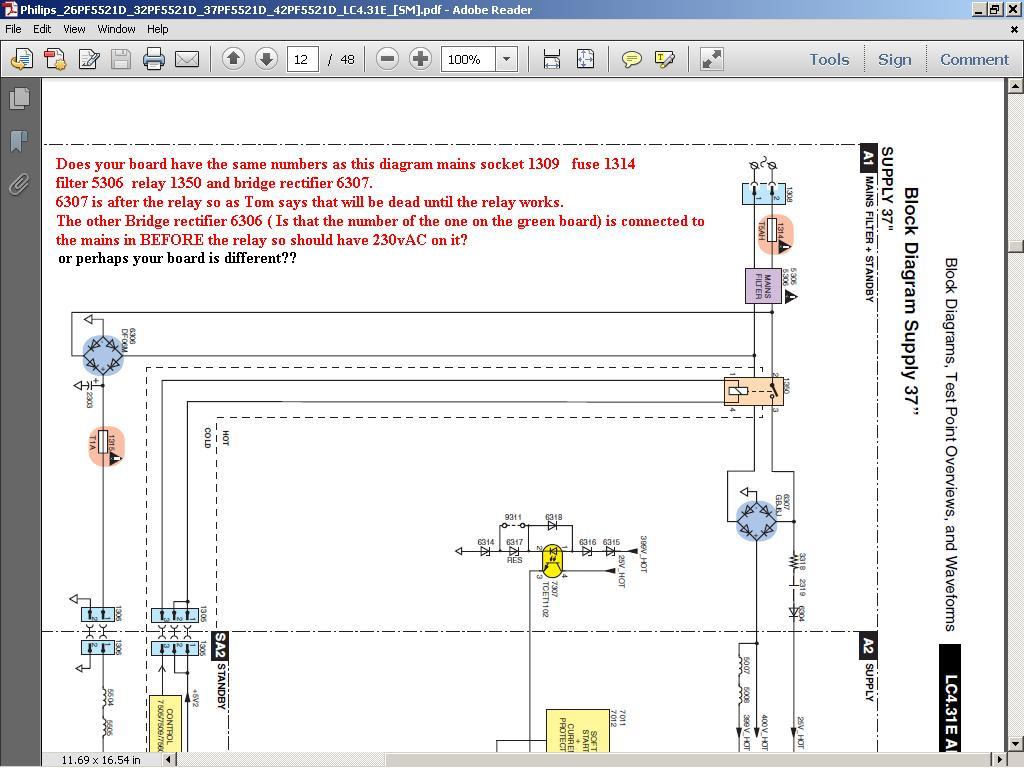Screen dimensions: 1024x768
Task: Click the LC4.31E black label
Action: coord(950,697)
